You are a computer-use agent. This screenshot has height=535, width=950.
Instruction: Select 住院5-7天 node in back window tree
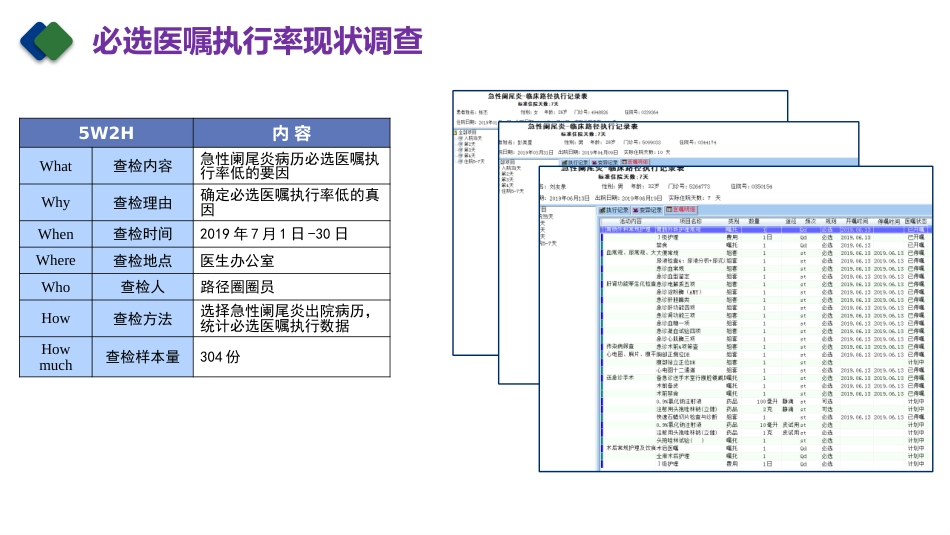[x=472, y=162]
